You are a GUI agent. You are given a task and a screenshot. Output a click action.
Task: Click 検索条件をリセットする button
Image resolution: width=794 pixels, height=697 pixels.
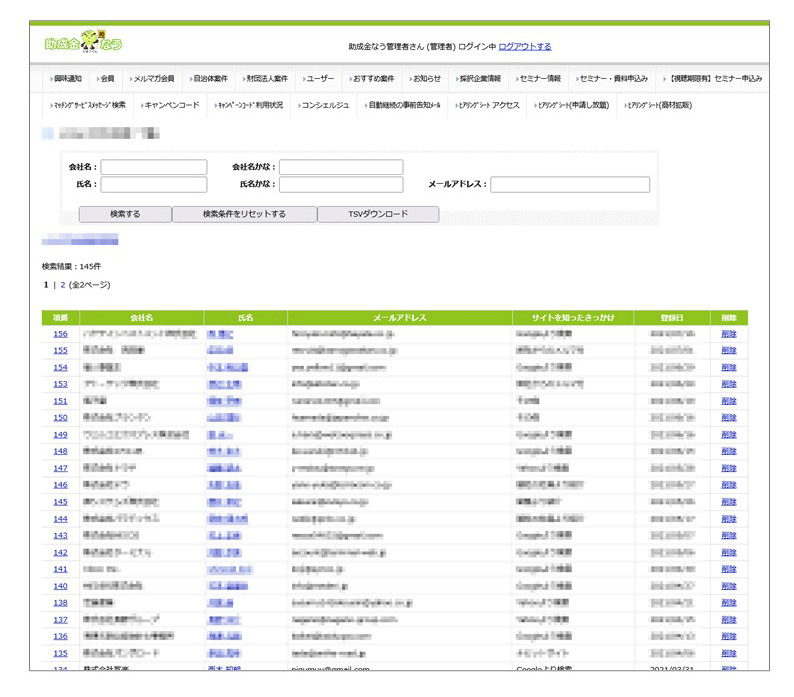[x=244, y=214]
